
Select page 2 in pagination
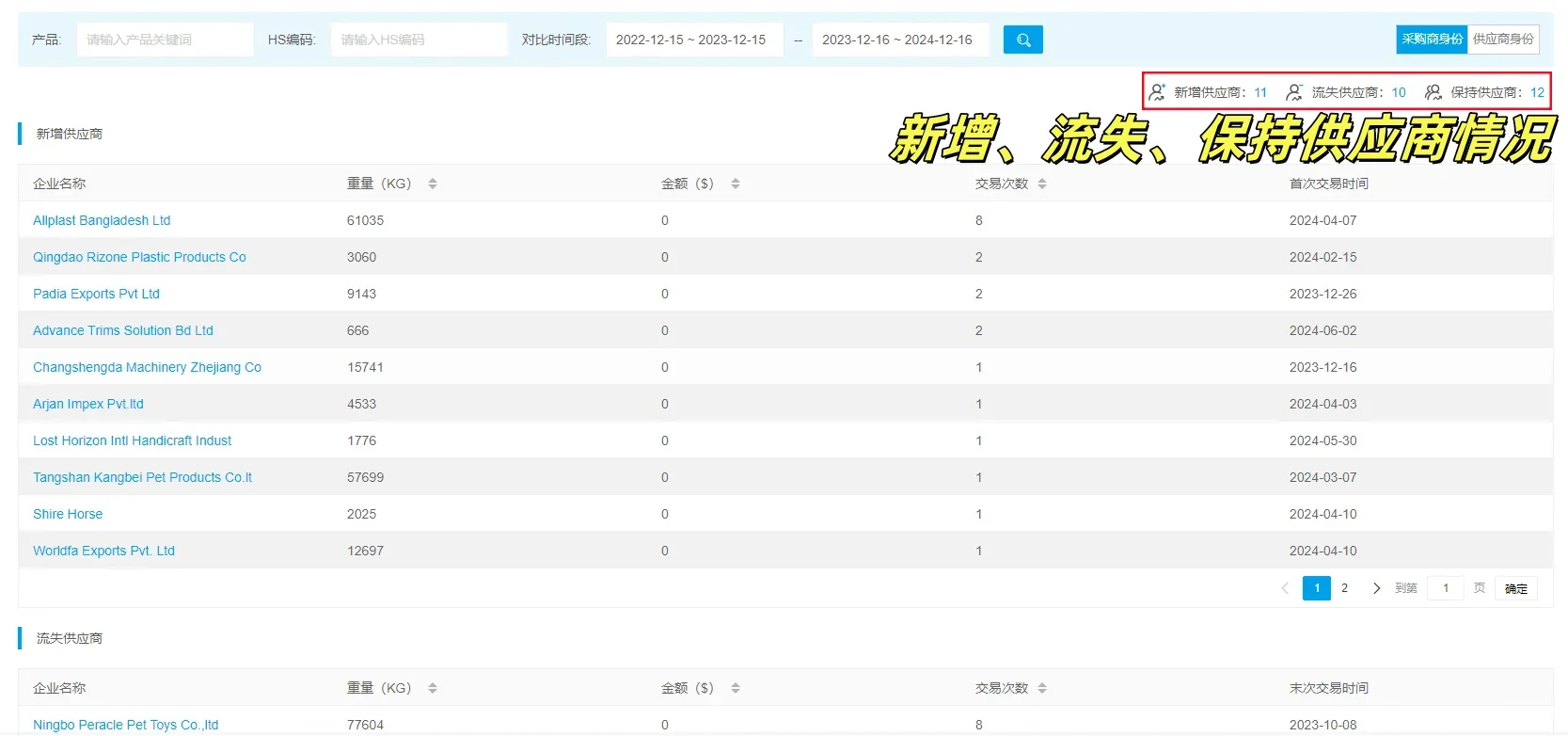tap(1344, 588)
